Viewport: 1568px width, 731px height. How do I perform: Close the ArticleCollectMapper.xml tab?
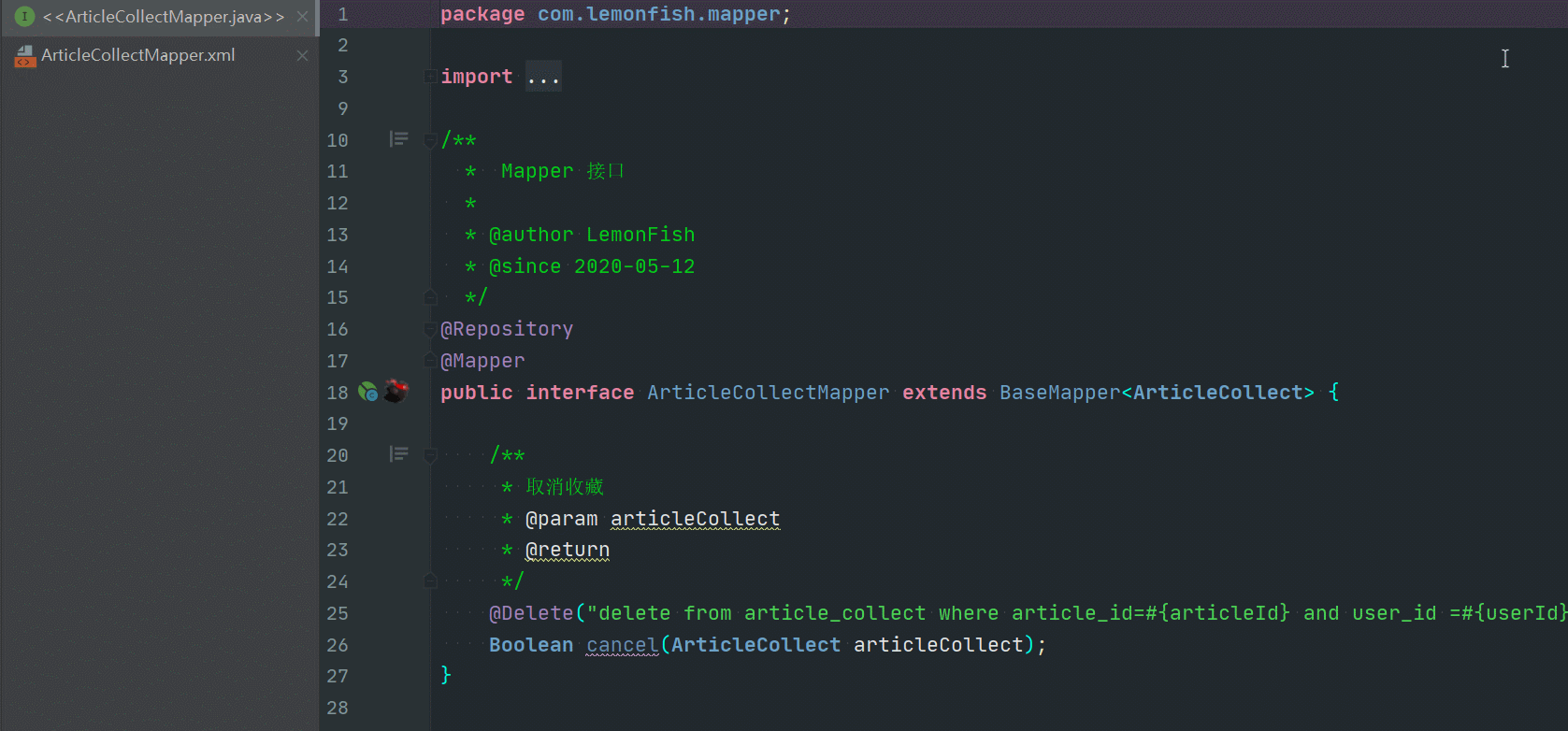click(302, 56)
